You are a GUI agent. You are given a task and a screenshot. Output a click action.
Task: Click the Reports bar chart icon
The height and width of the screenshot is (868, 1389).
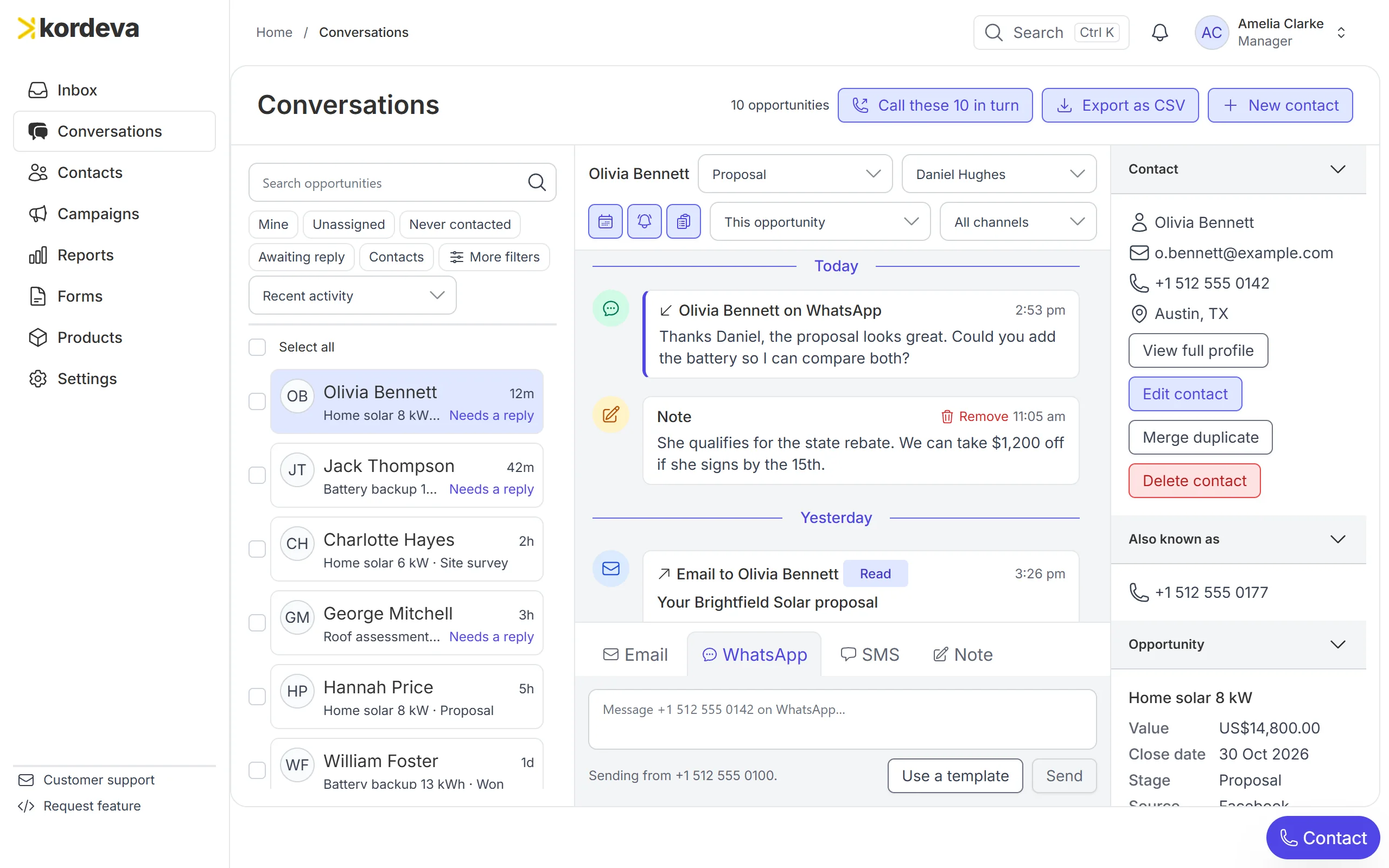38,256
